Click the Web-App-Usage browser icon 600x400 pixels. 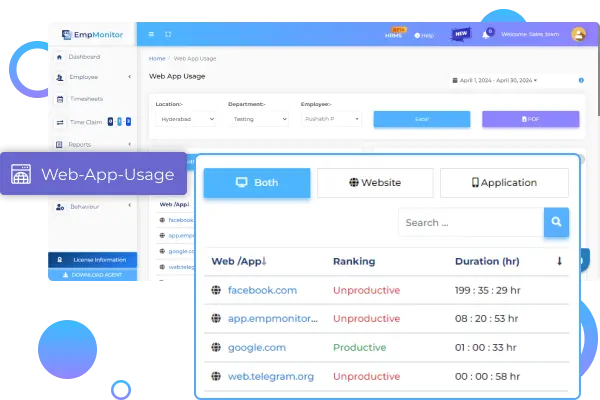20,174
